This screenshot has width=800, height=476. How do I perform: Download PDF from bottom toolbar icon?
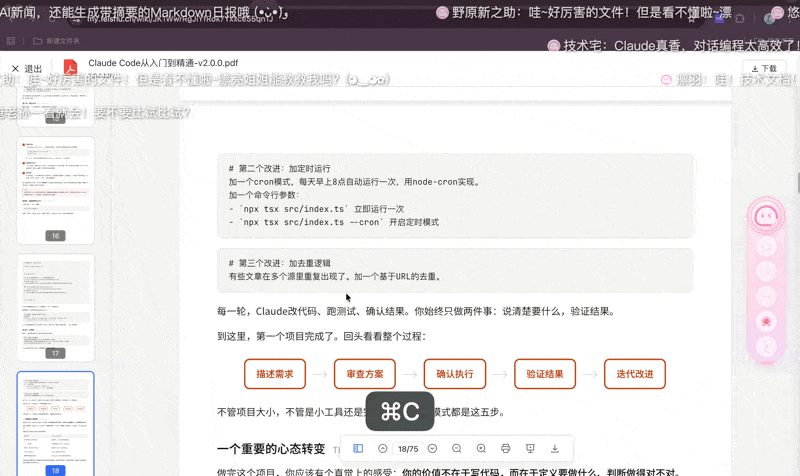[x=555, y=448]
